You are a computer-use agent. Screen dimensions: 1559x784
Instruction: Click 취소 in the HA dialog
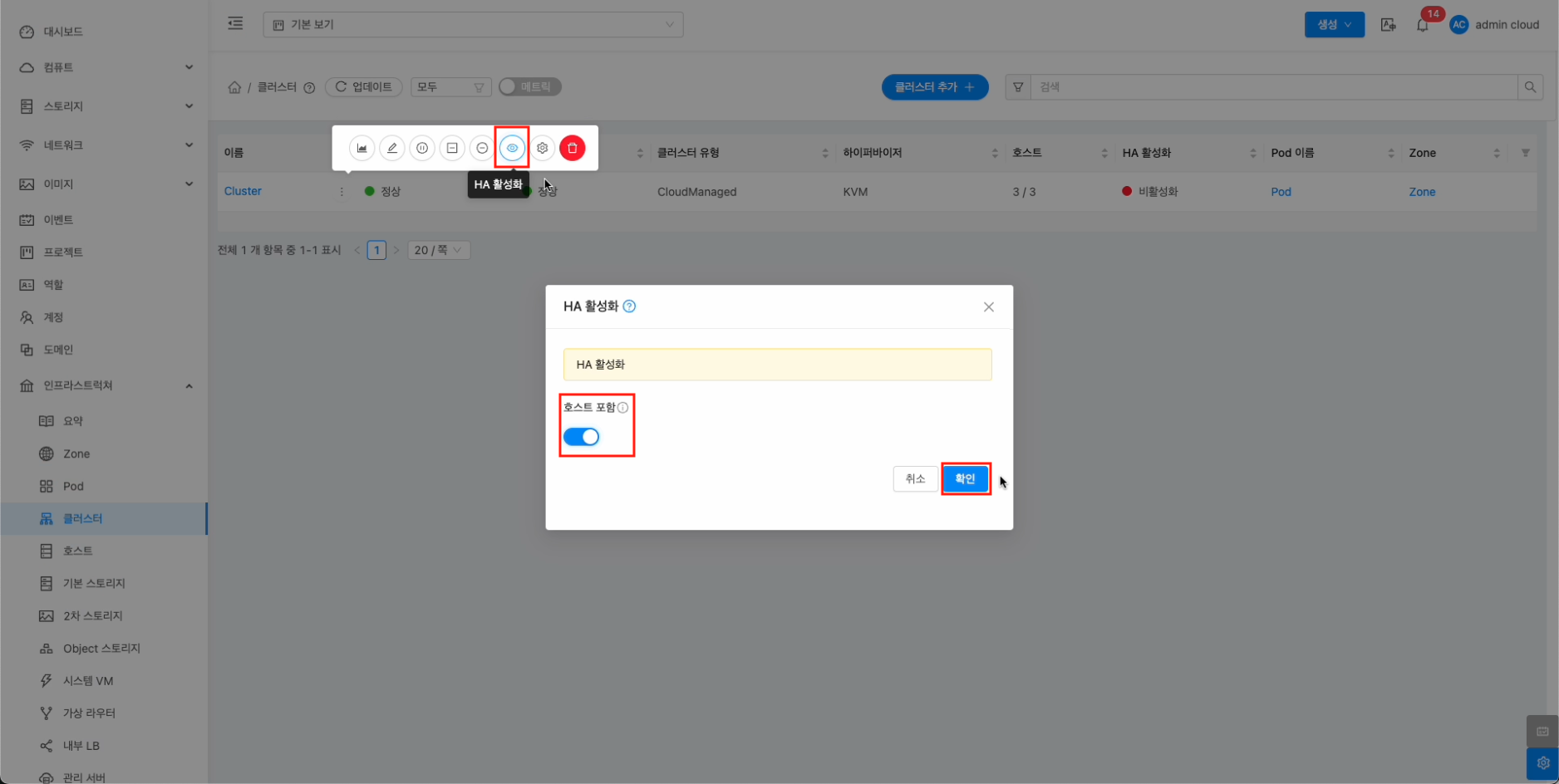pos(915,478)
